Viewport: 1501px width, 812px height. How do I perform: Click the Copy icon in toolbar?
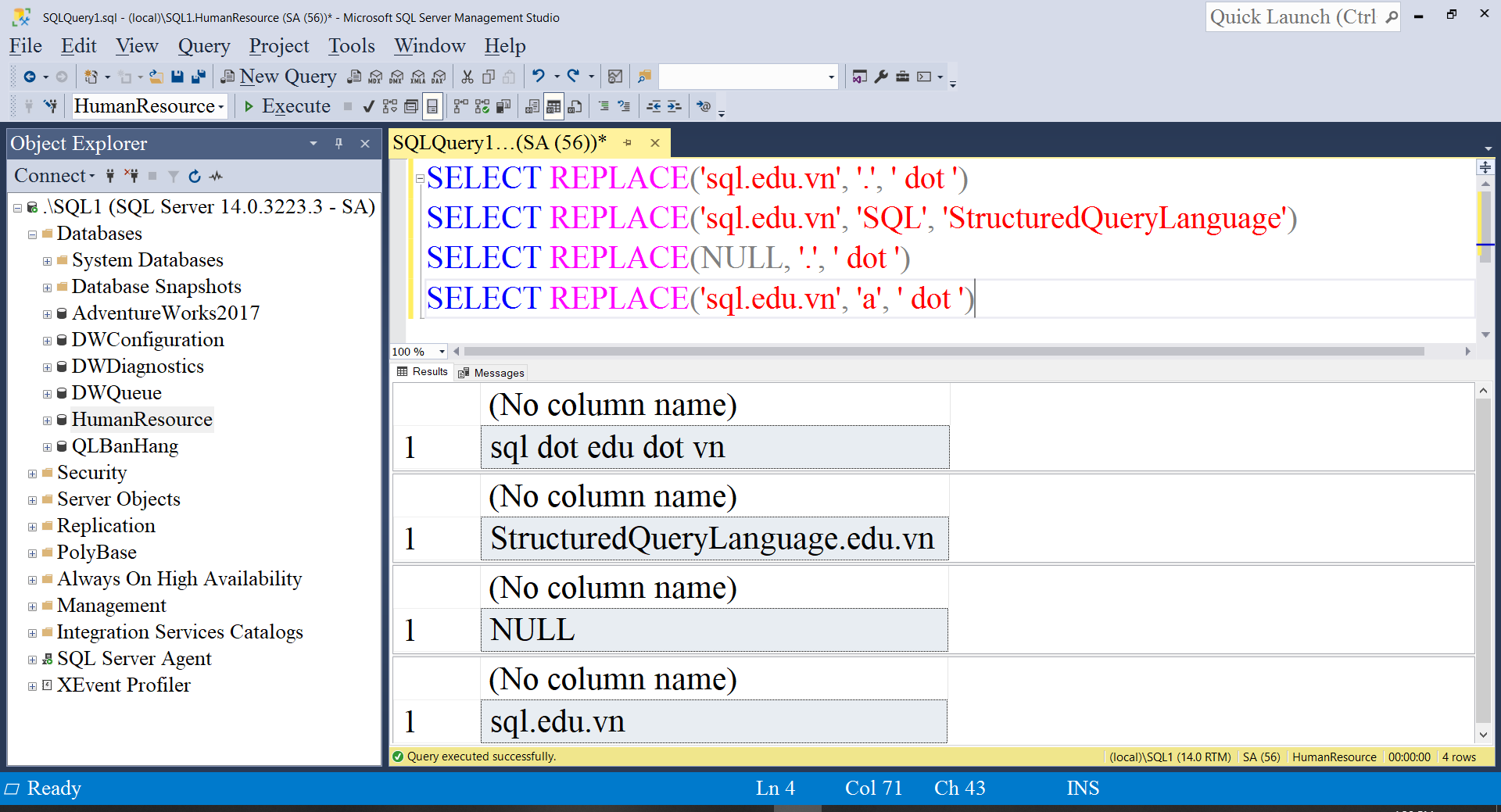tap(489, 77)
